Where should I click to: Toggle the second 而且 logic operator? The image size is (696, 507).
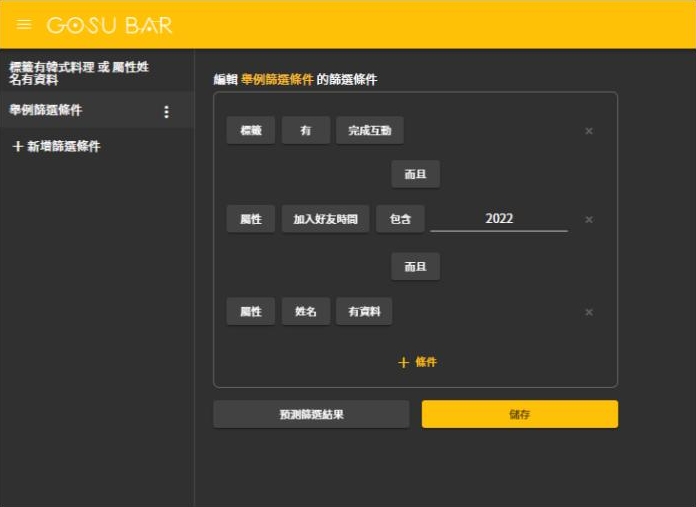(x=415, y=267)
